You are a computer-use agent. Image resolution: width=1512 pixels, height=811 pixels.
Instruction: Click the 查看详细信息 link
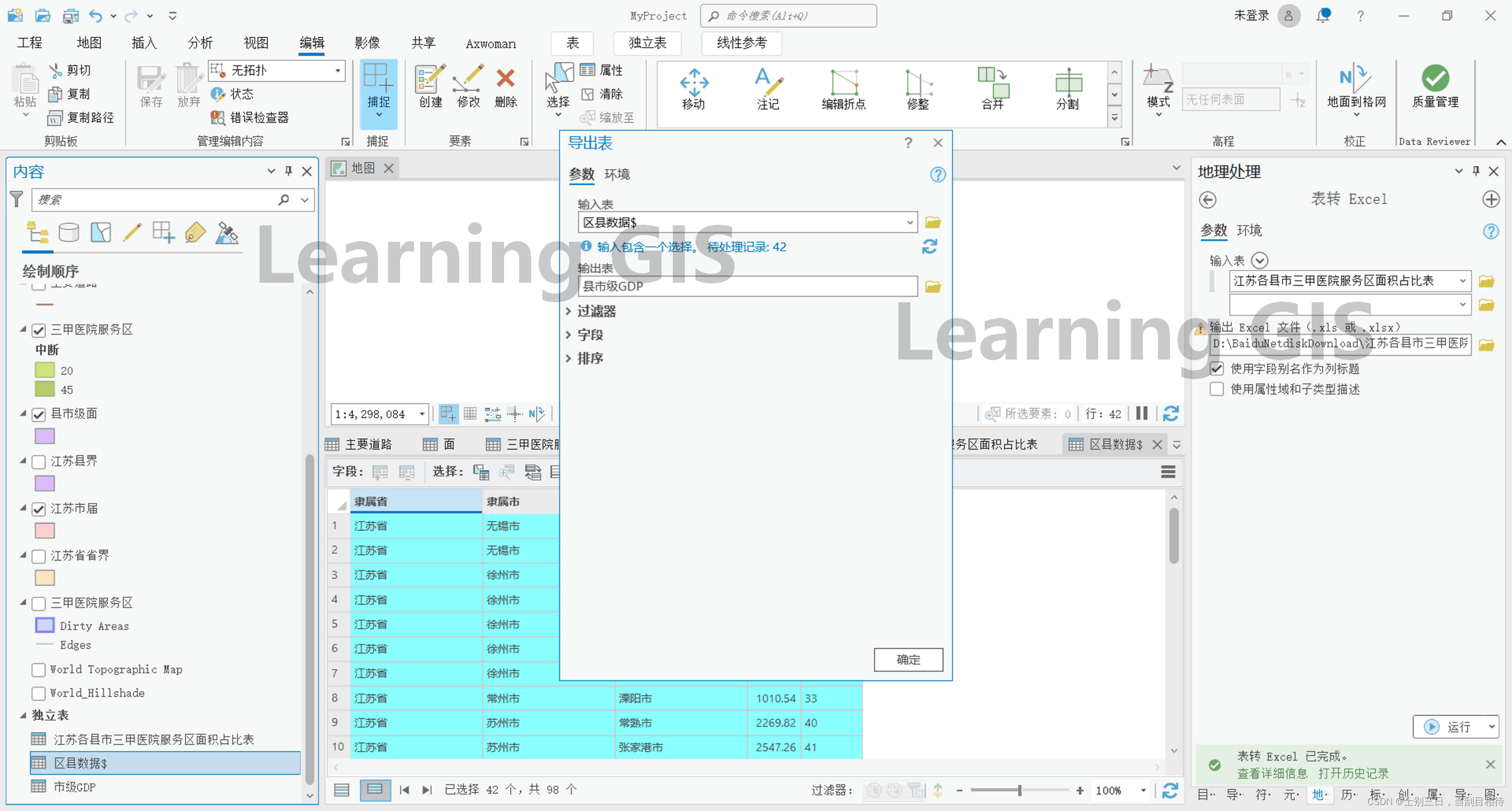[x=1272, y=773]
